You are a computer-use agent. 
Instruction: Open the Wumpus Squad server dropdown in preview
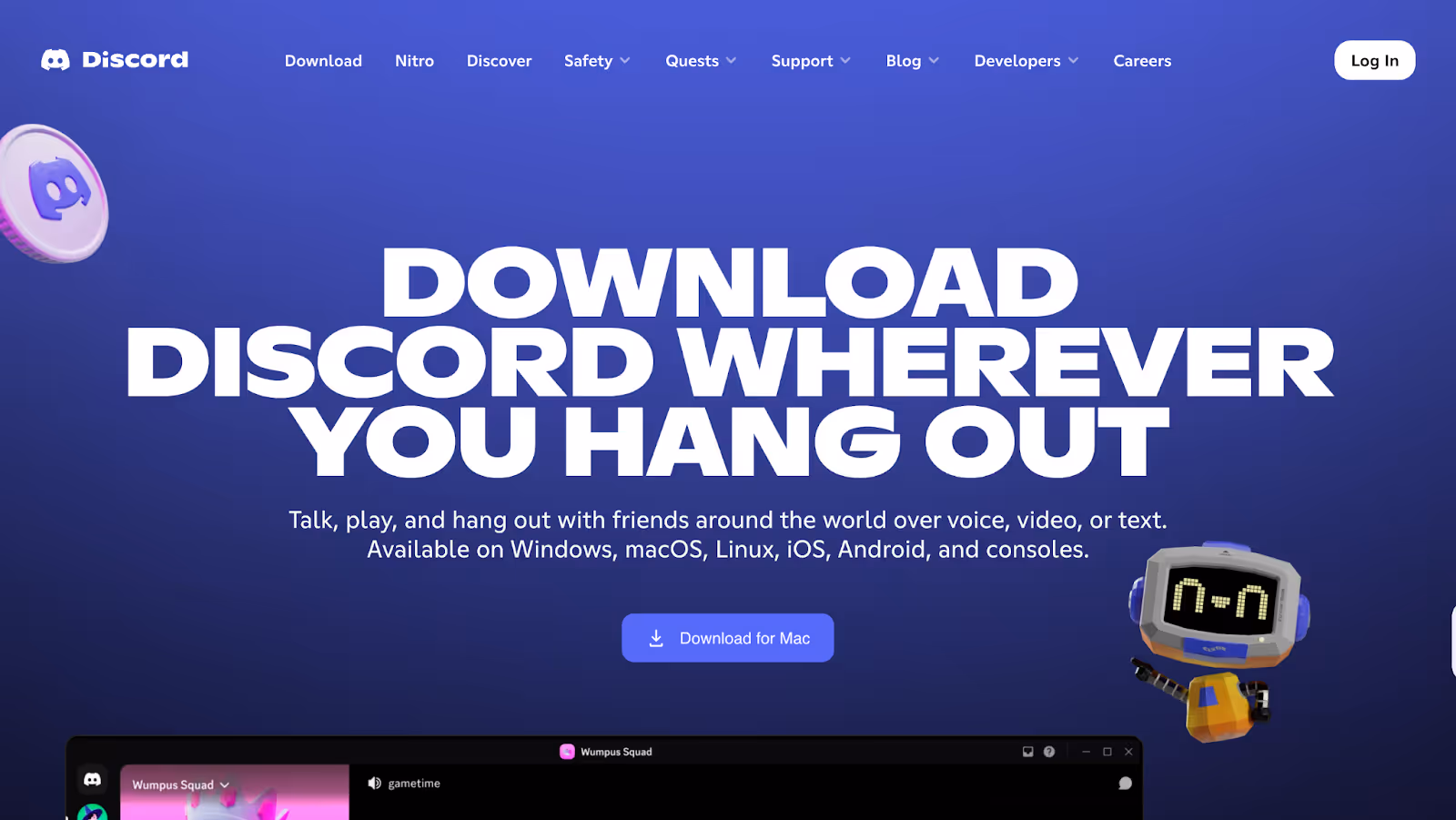coord(181,785)
